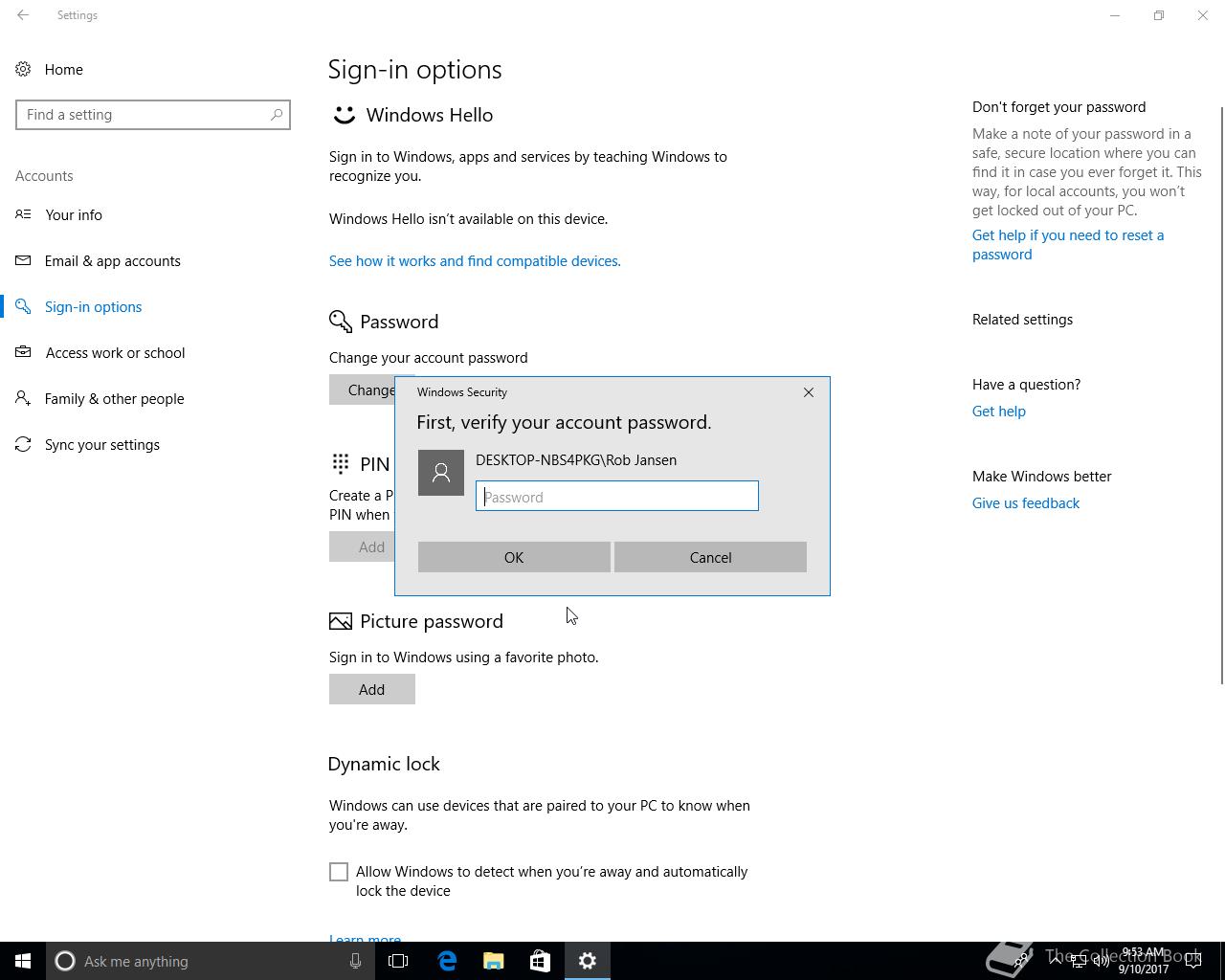Open the Home gear icon
1225x980 pixels.
click(23, 69)
